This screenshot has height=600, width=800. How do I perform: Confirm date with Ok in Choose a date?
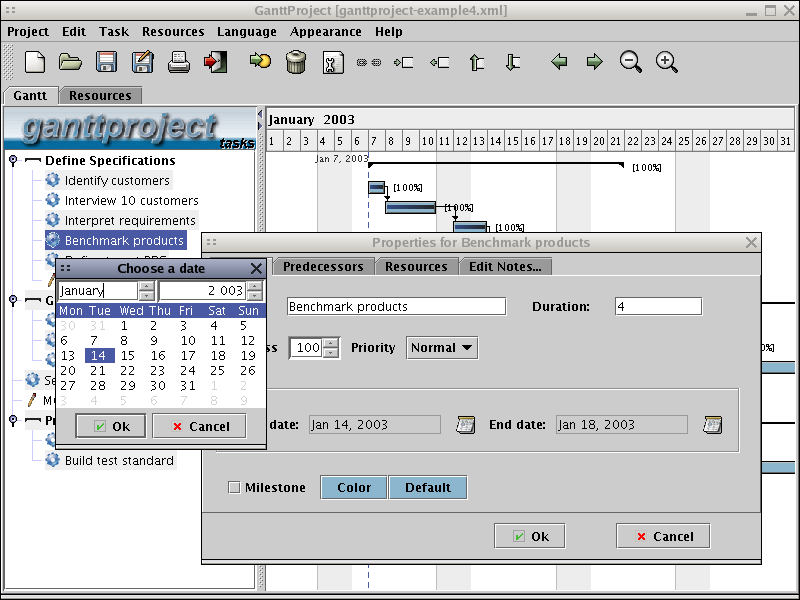click(111, 426)
